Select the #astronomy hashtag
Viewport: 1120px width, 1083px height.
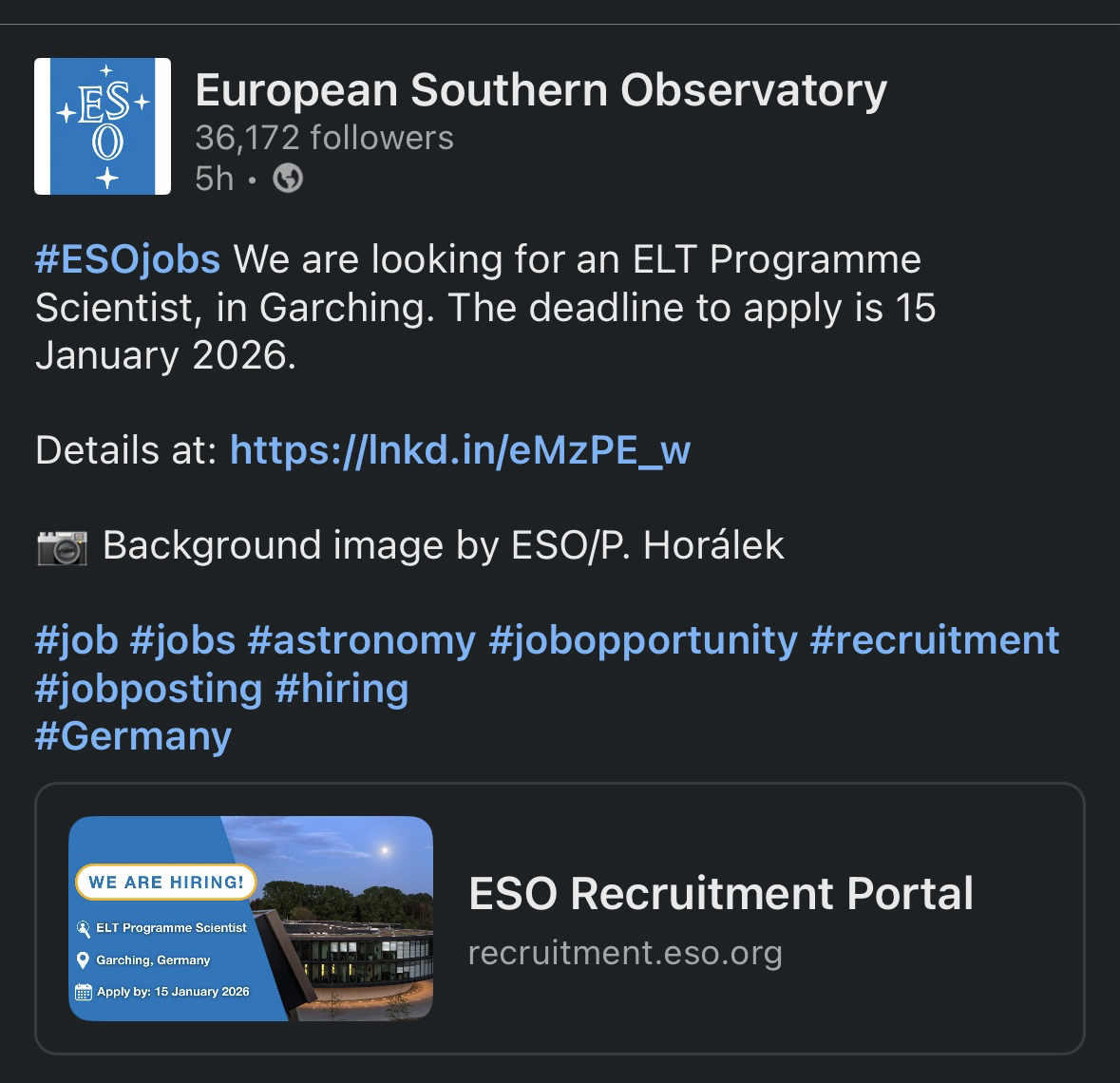[x=362, y=640]
